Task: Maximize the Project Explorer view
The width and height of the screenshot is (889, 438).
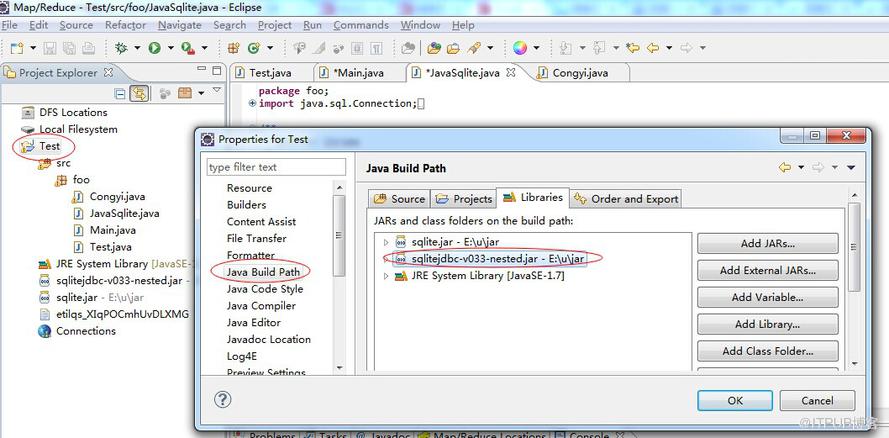Action: (x=217, y=71)
